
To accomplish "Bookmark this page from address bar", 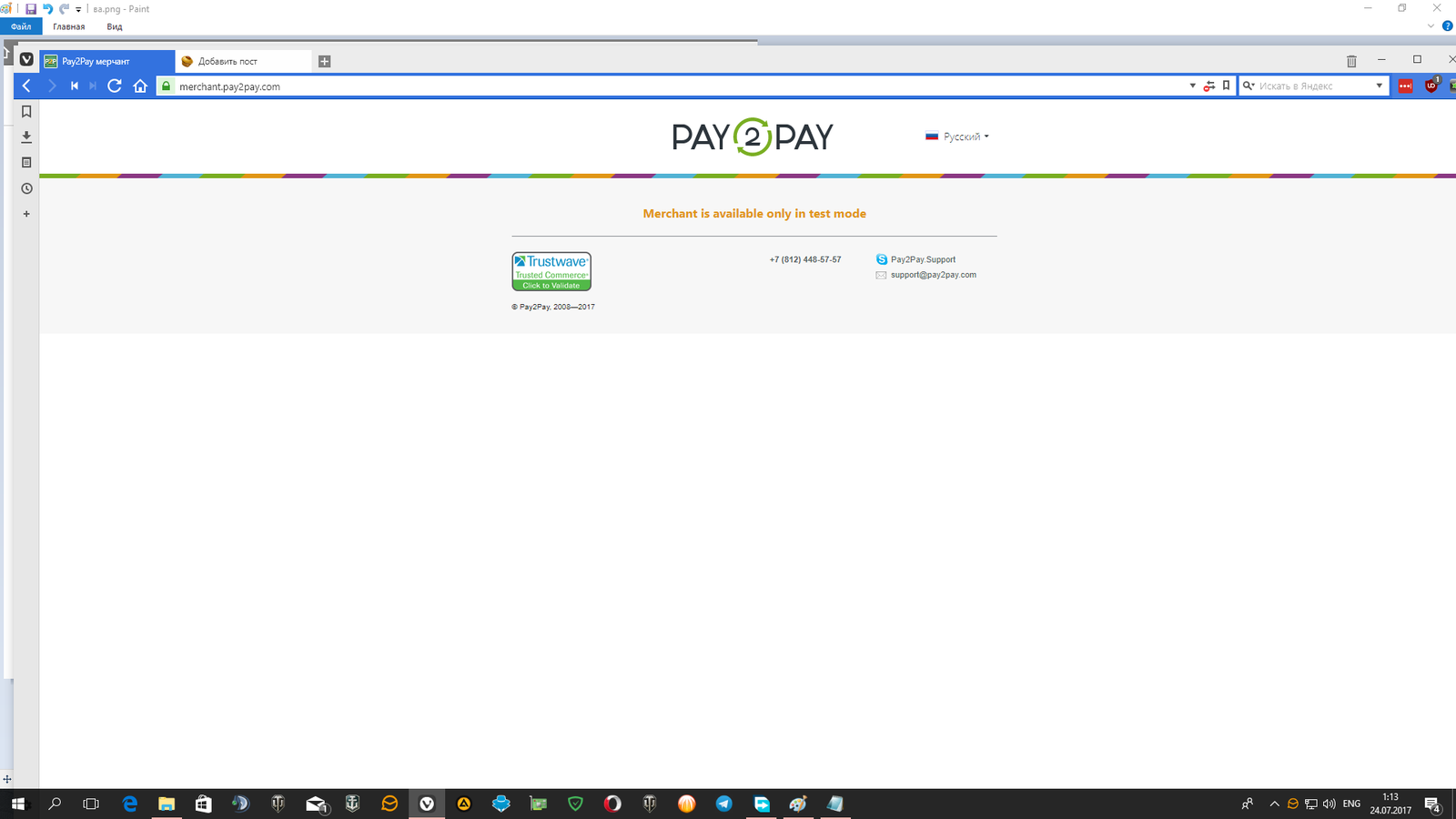I will coord(1226,86).
